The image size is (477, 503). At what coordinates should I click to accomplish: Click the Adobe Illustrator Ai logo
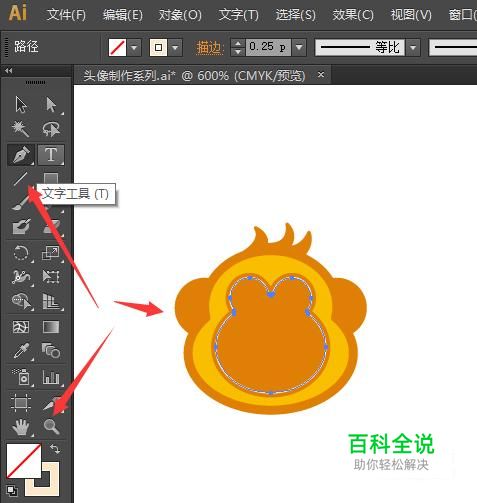pos(17,13)
